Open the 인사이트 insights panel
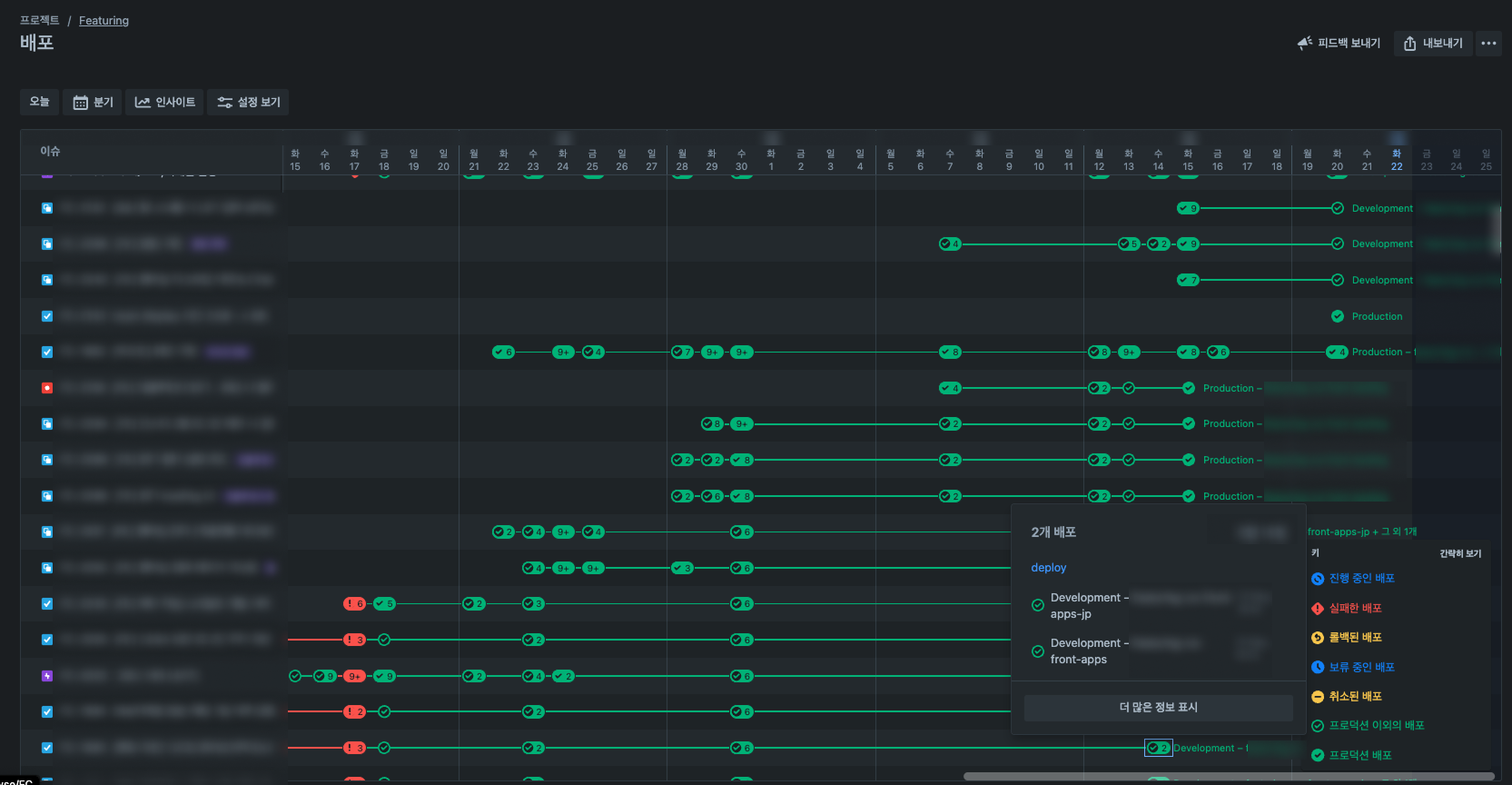Screen dimensions: 1512x785 164,102
